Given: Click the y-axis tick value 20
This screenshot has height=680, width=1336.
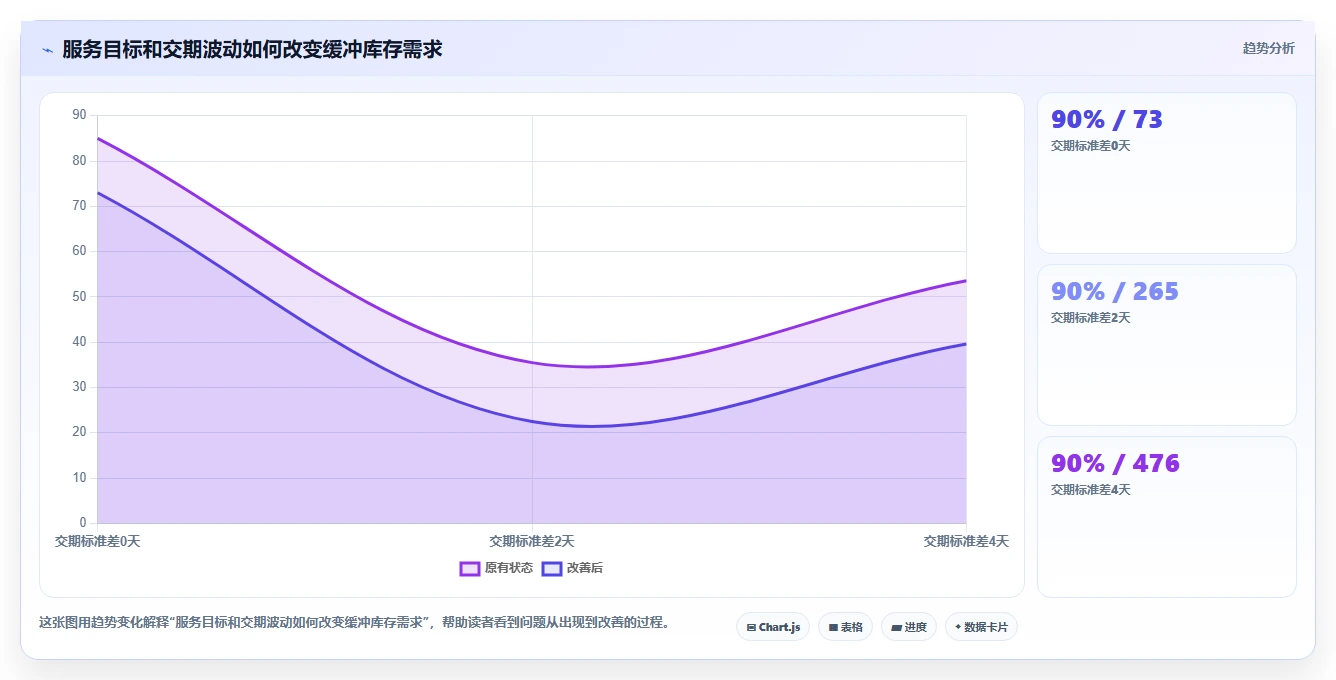Looking at the screenshot, I should click(79, 433).
